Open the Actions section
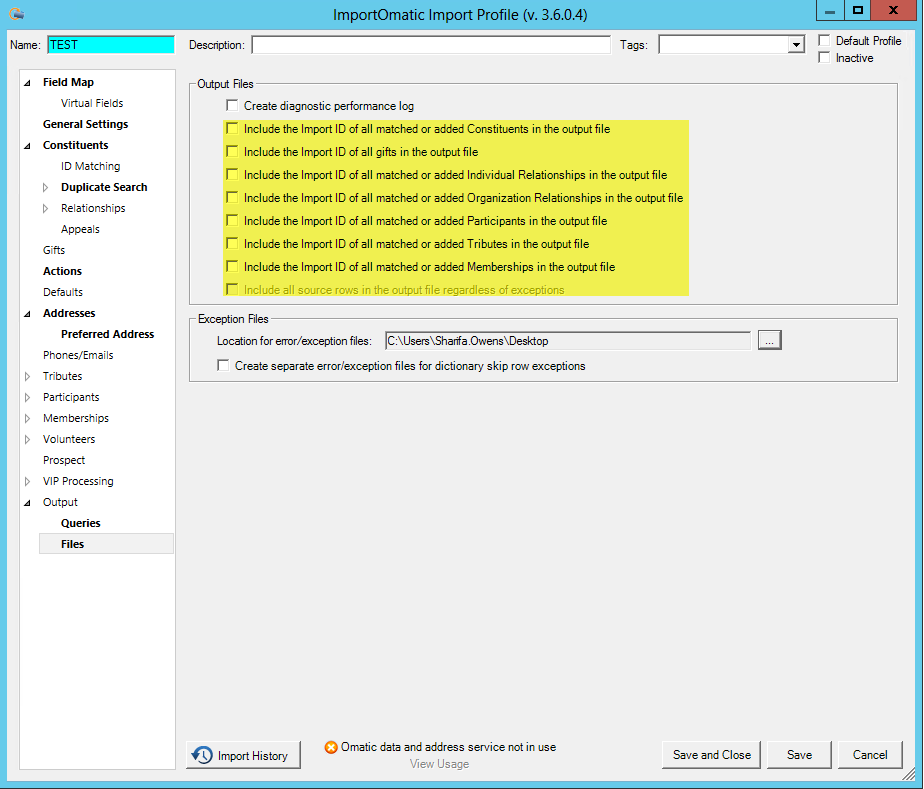Image resolution: width=924 pixels, height=789 pixels. click(62, 271)
